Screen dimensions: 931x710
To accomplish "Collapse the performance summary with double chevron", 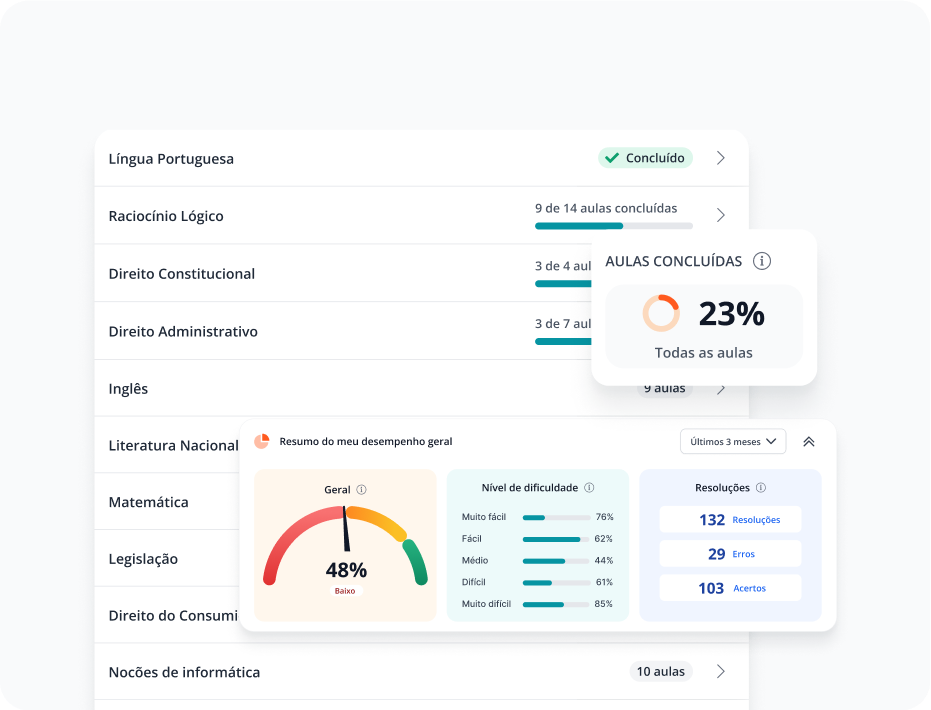I will point(809,441).
